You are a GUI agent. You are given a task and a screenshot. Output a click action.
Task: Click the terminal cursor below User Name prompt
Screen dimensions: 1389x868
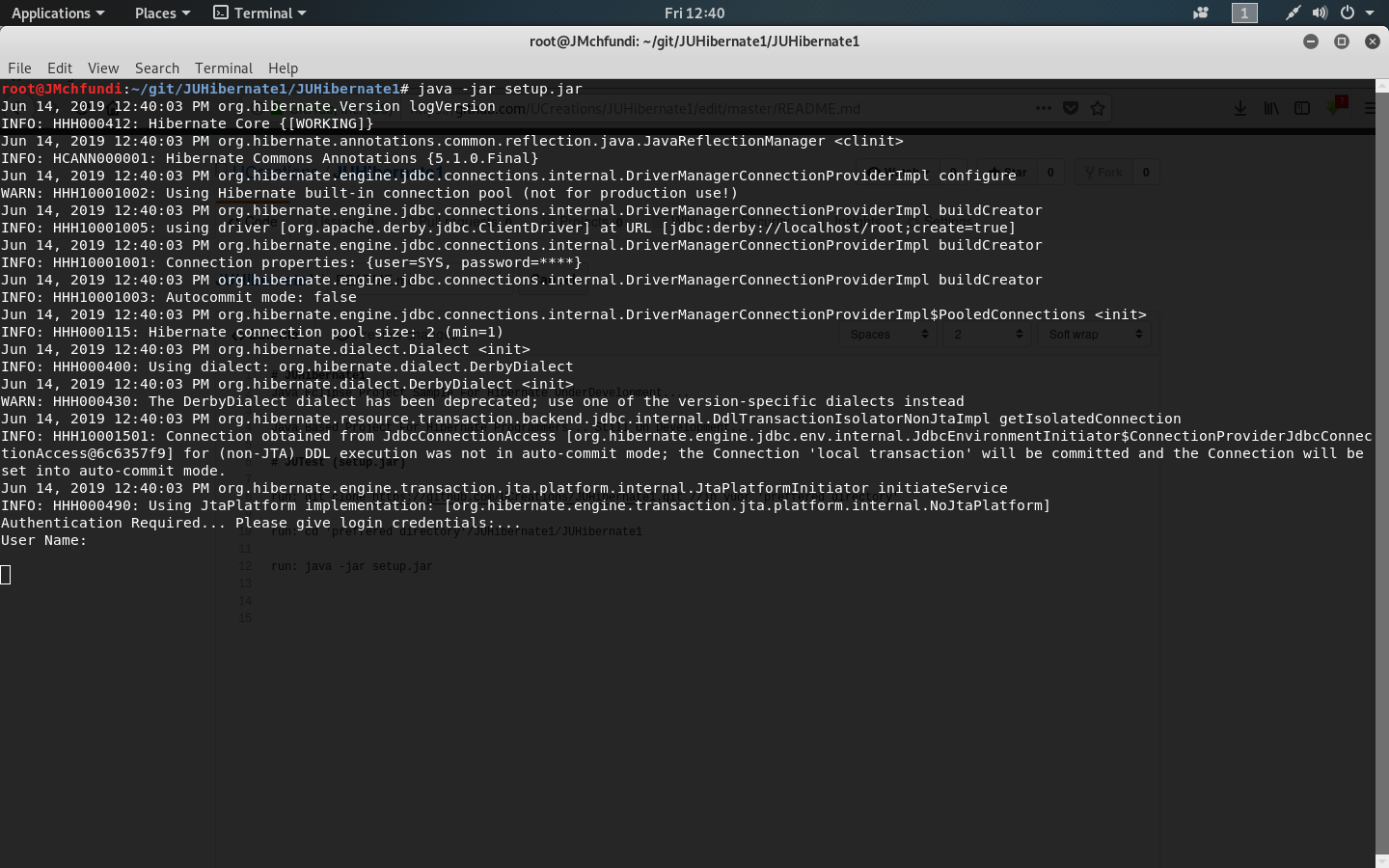point(6,575)
